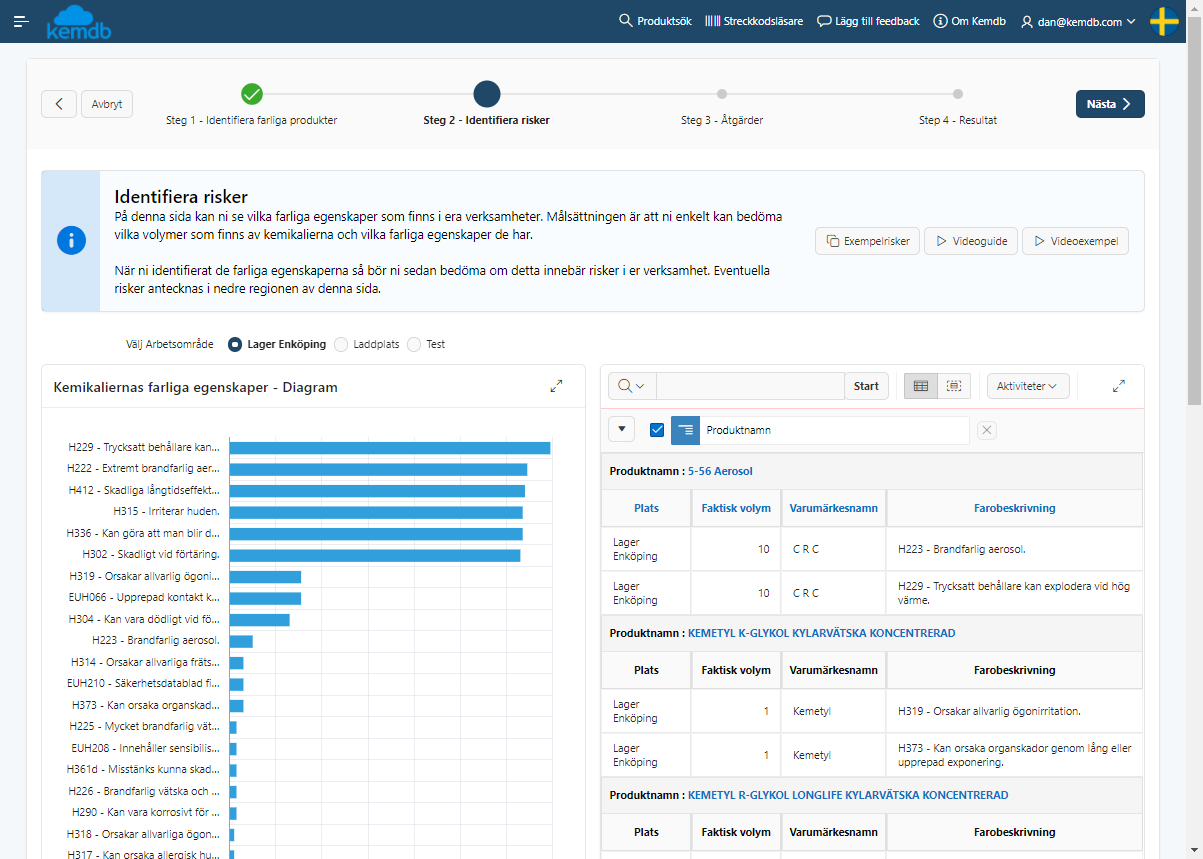
Task: Maximize the product report panel
Action: click(x=1119, y=386)
